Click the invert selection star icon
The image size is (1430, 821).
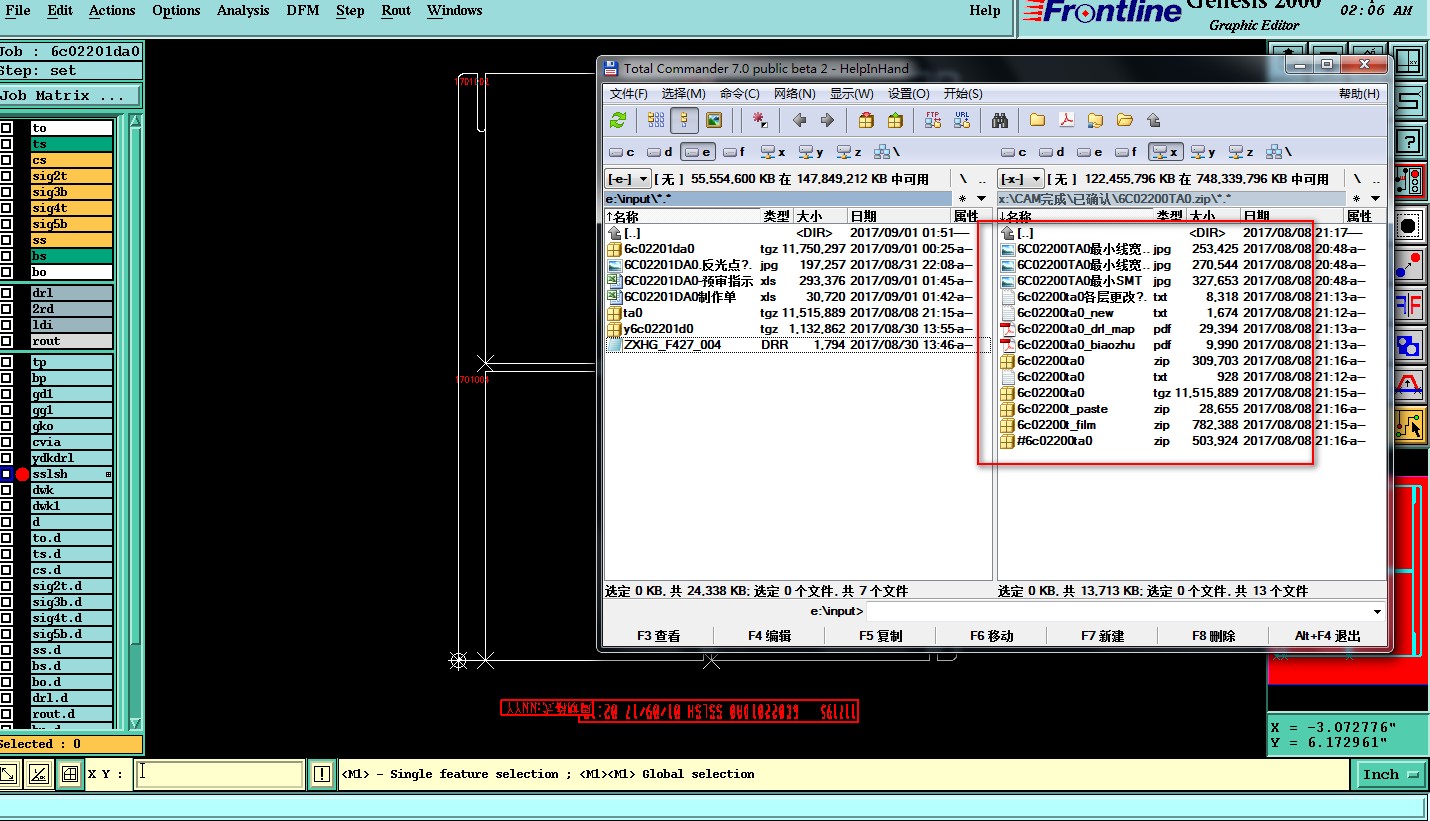coord(760,120)
